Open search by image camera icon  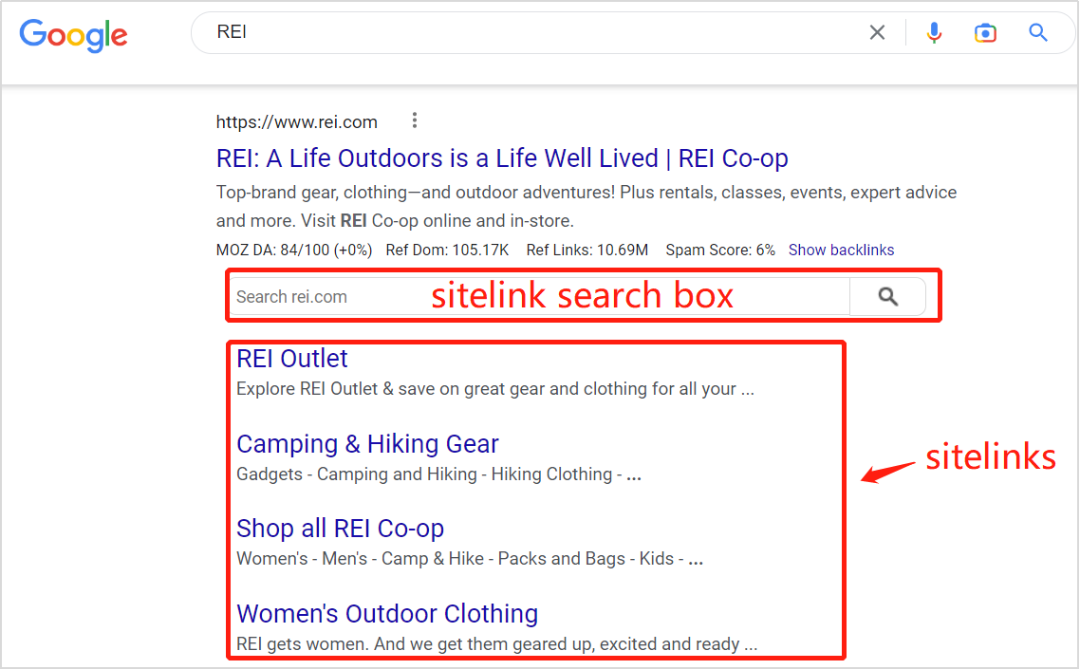[986, 33]
